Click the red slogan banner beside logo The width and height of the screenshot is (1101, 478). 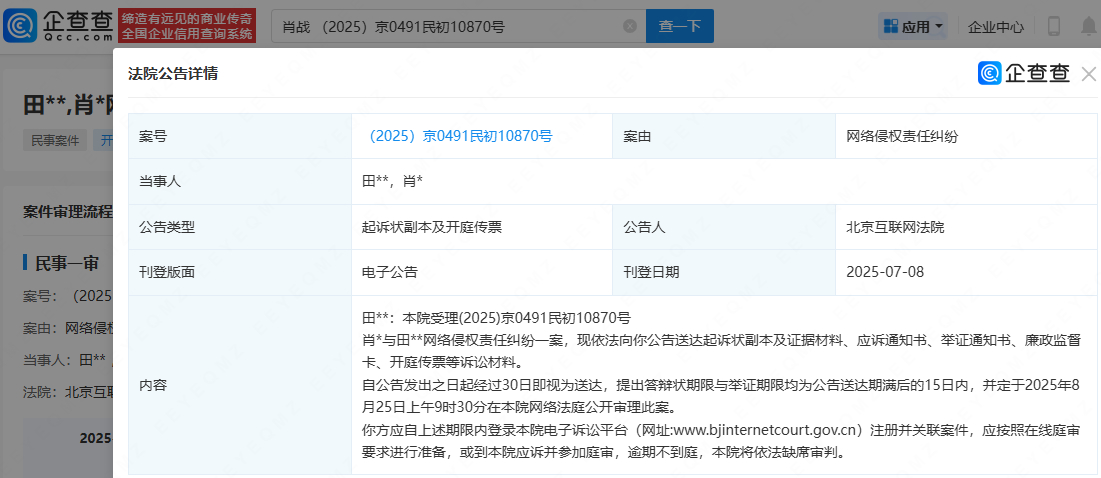(187, 27)
